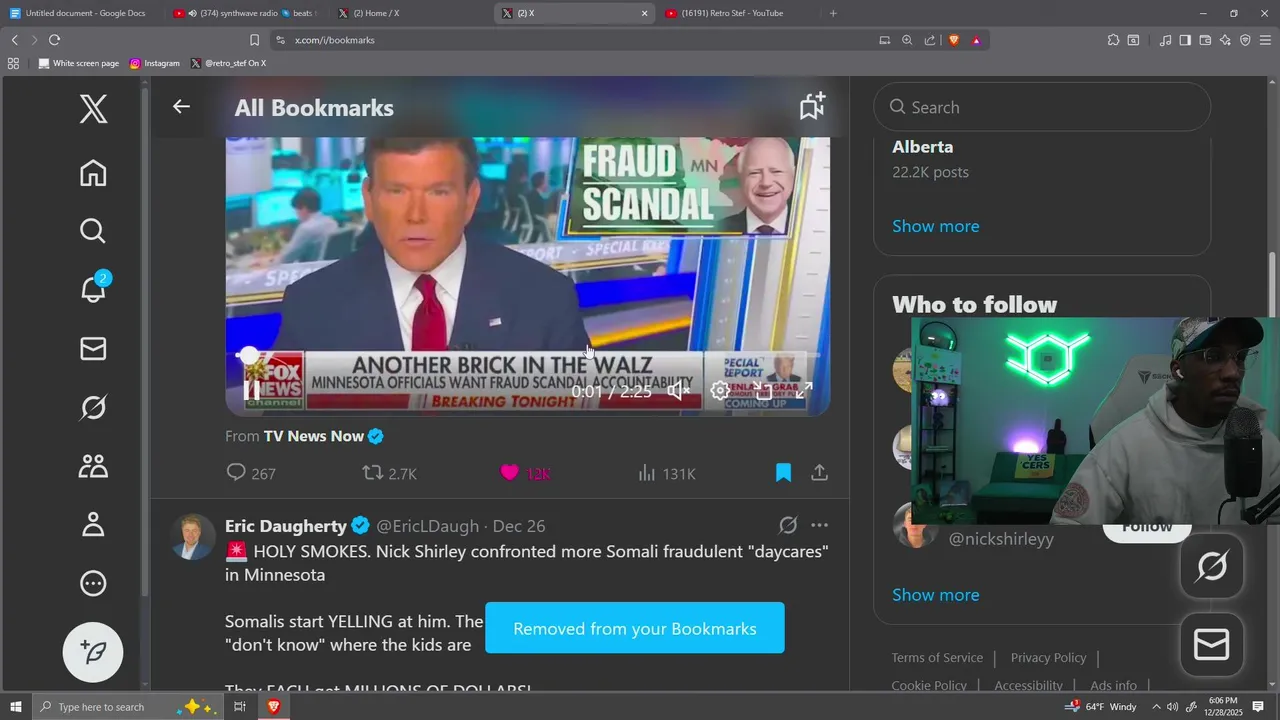1280x720 pixels.
Task: Expand the video to fullscreen
Action: pos(803,390)
